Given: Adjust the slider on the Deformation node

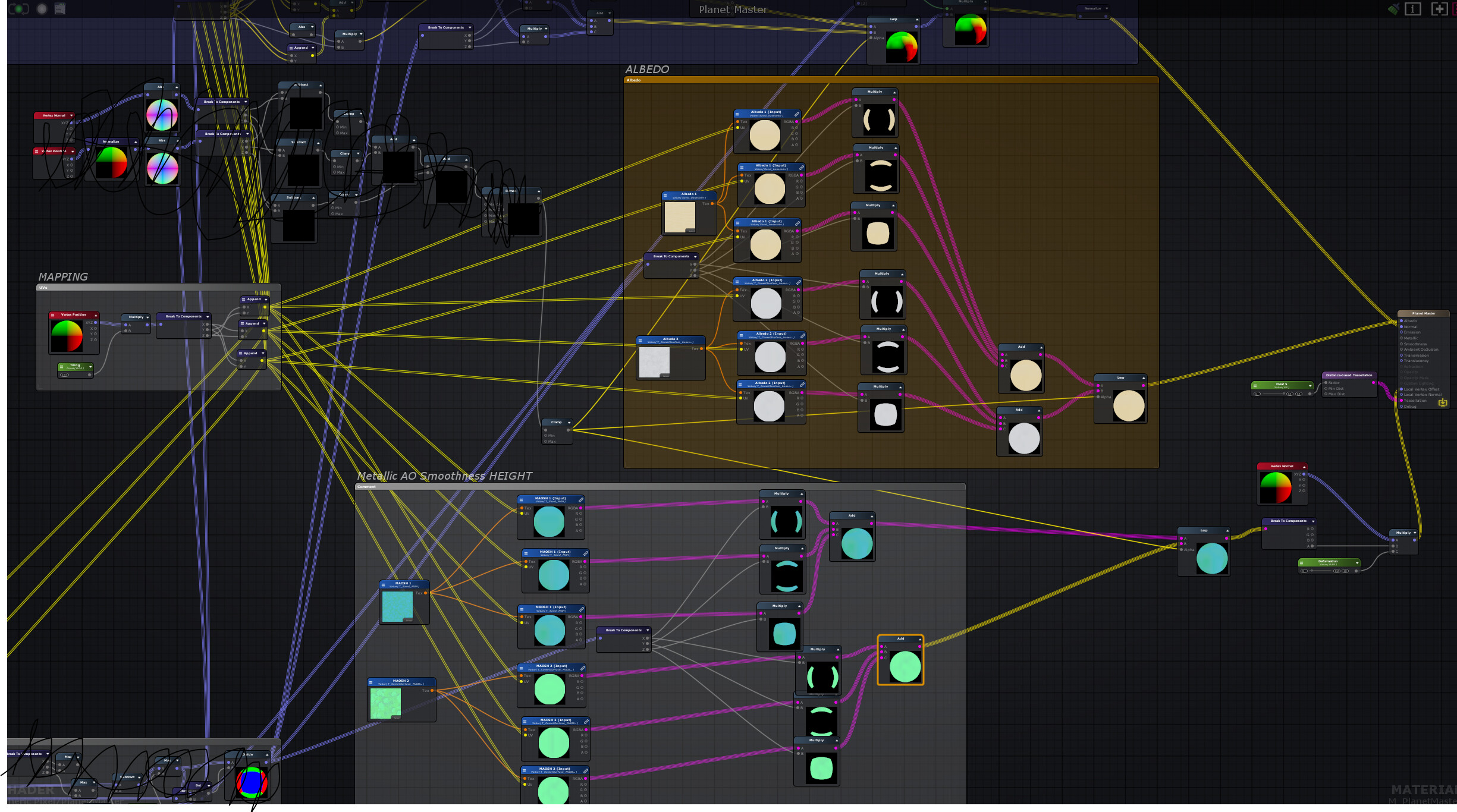Looking at the screenshot, I should tap(1312, 571).
